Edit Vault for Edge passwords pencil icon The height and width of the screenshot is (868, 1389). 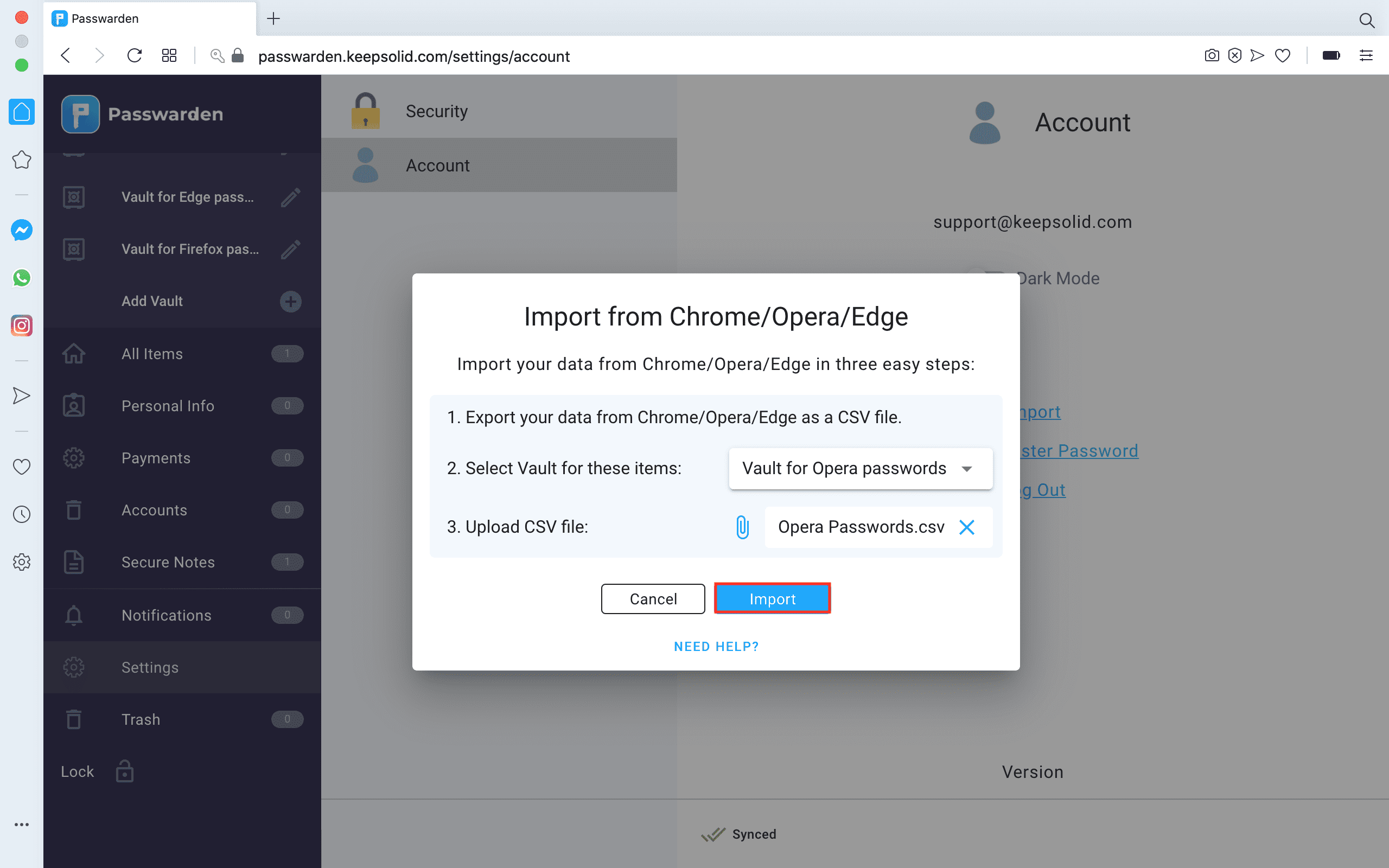[290, 197]
